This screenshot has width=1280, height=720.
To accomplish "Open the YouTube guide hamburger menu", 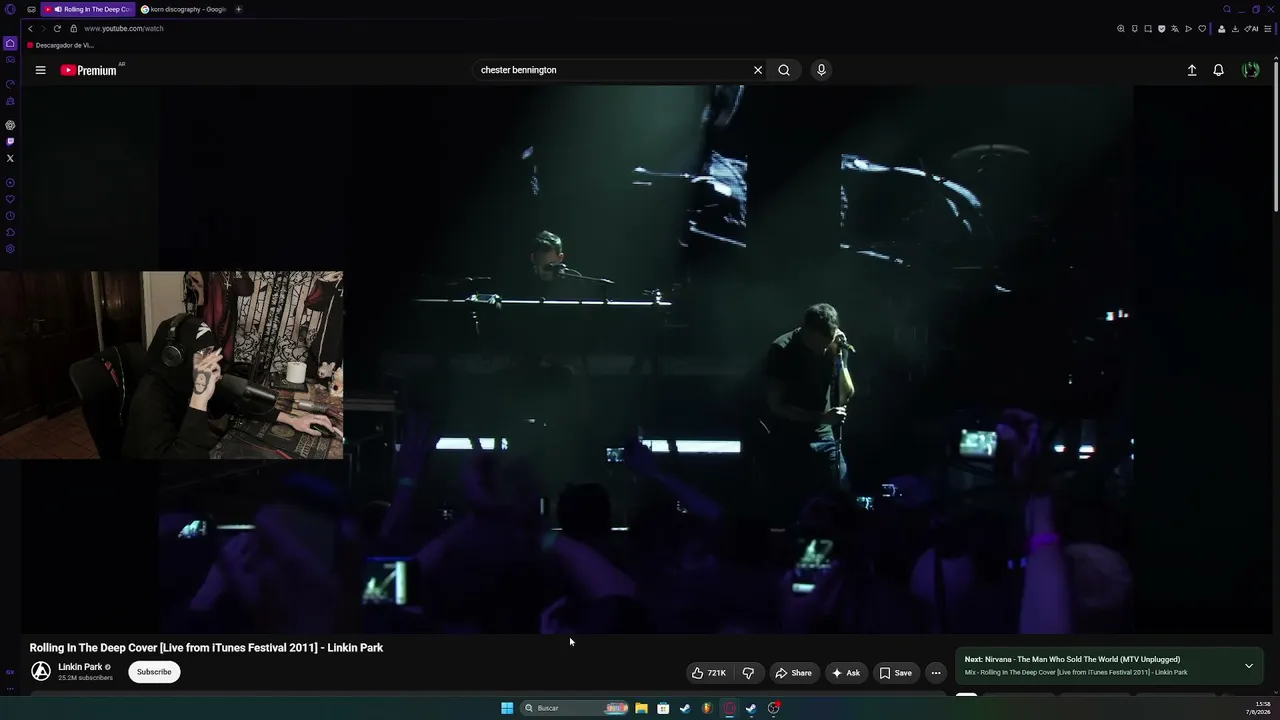I will pyautogui.click(x=40, y=70).
